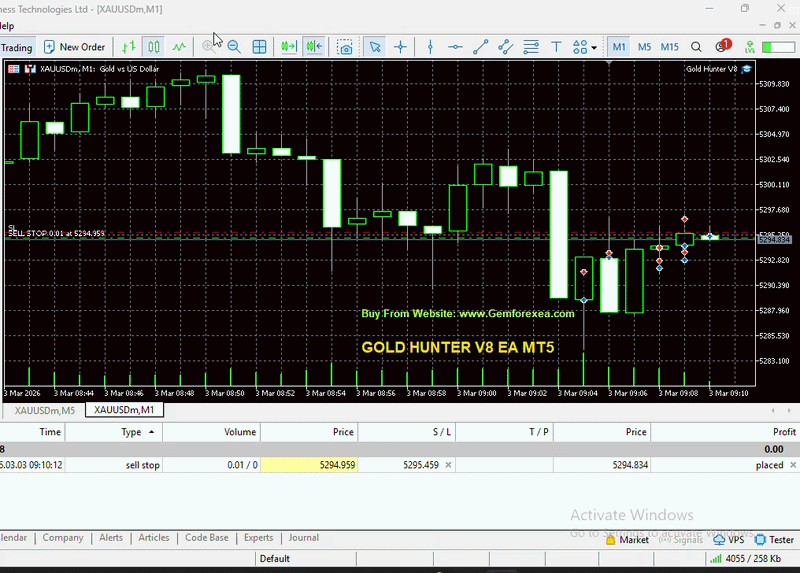Open the Experts tab
Image resolution: width=800 pixels, height=573 pixels.
[259, 538]
